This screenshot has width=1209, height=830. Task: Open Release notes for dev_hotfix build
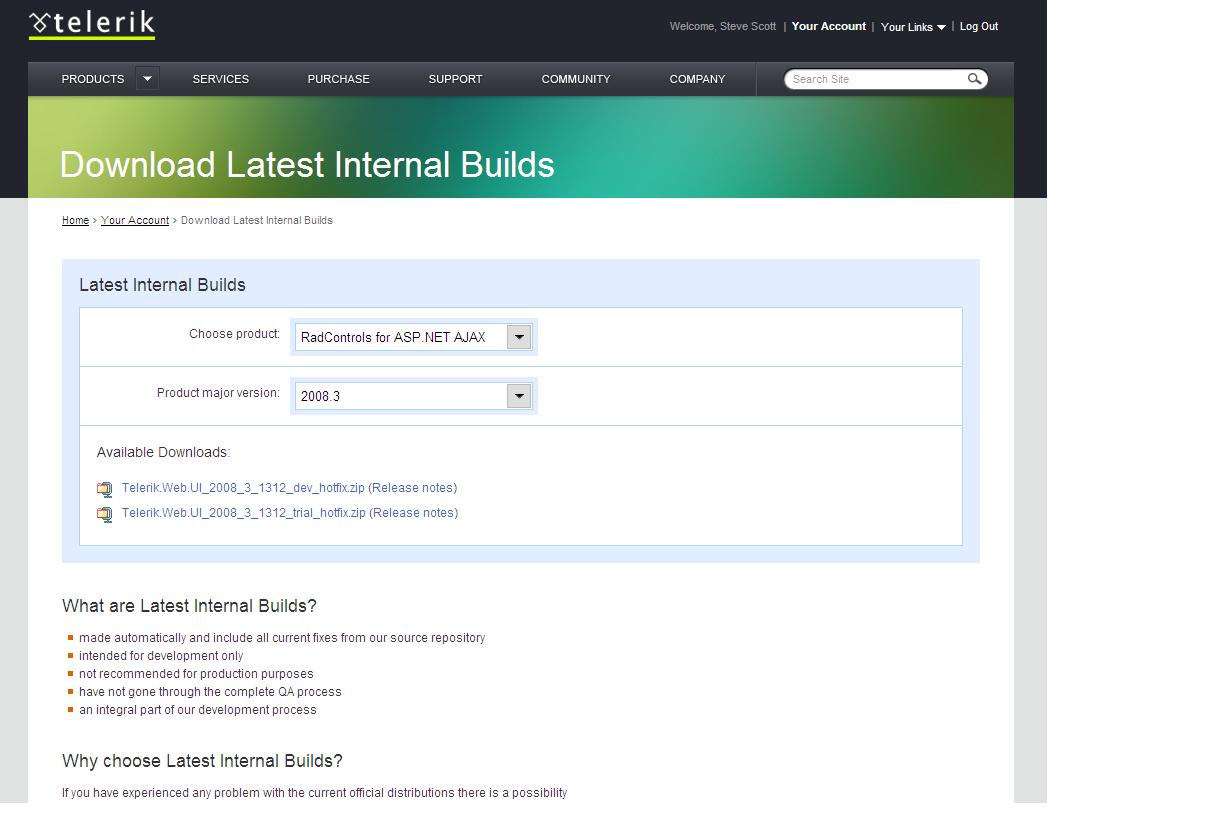tap(413, 488)
